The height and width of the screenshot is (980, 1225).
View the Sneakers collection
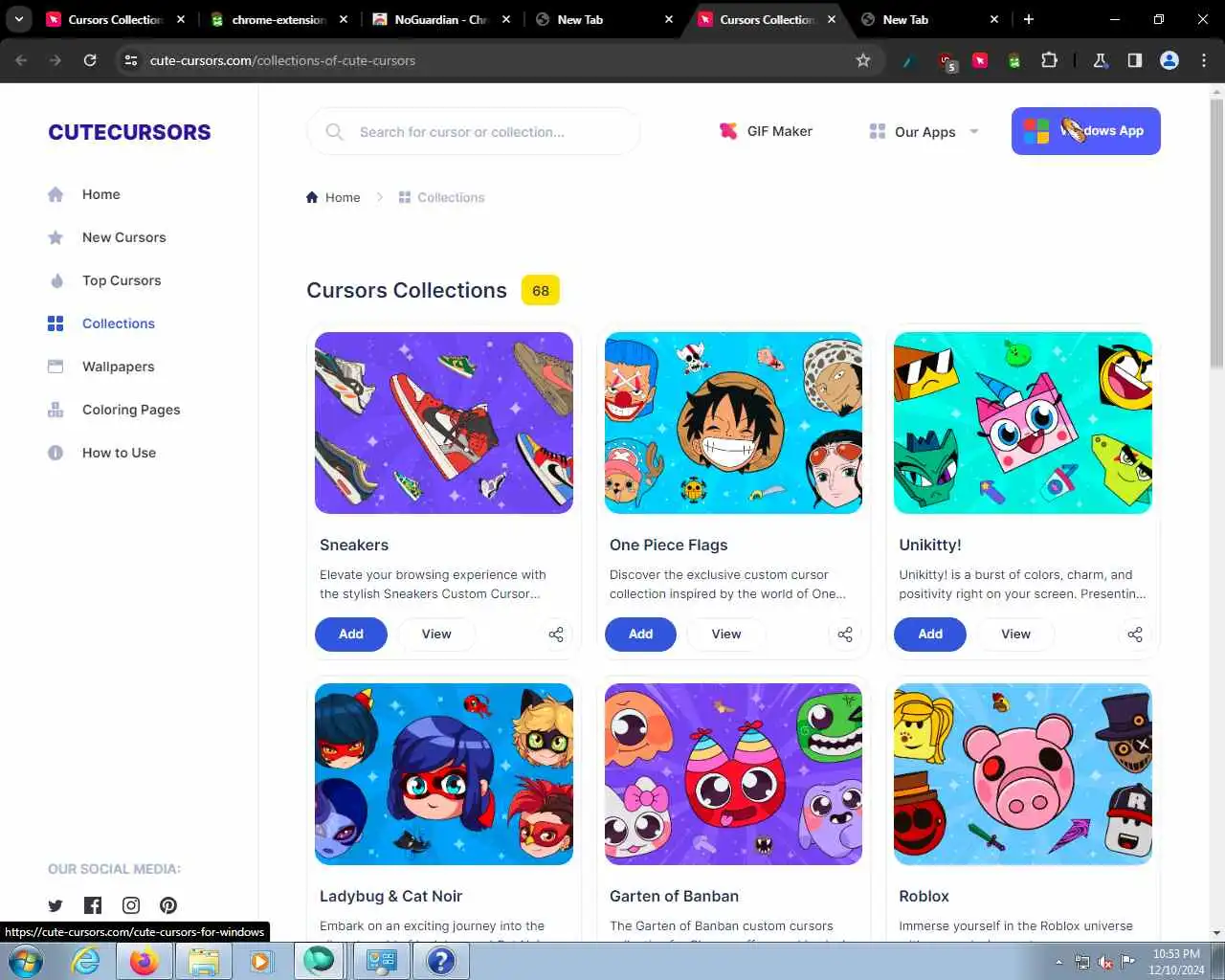pos(436,635)
